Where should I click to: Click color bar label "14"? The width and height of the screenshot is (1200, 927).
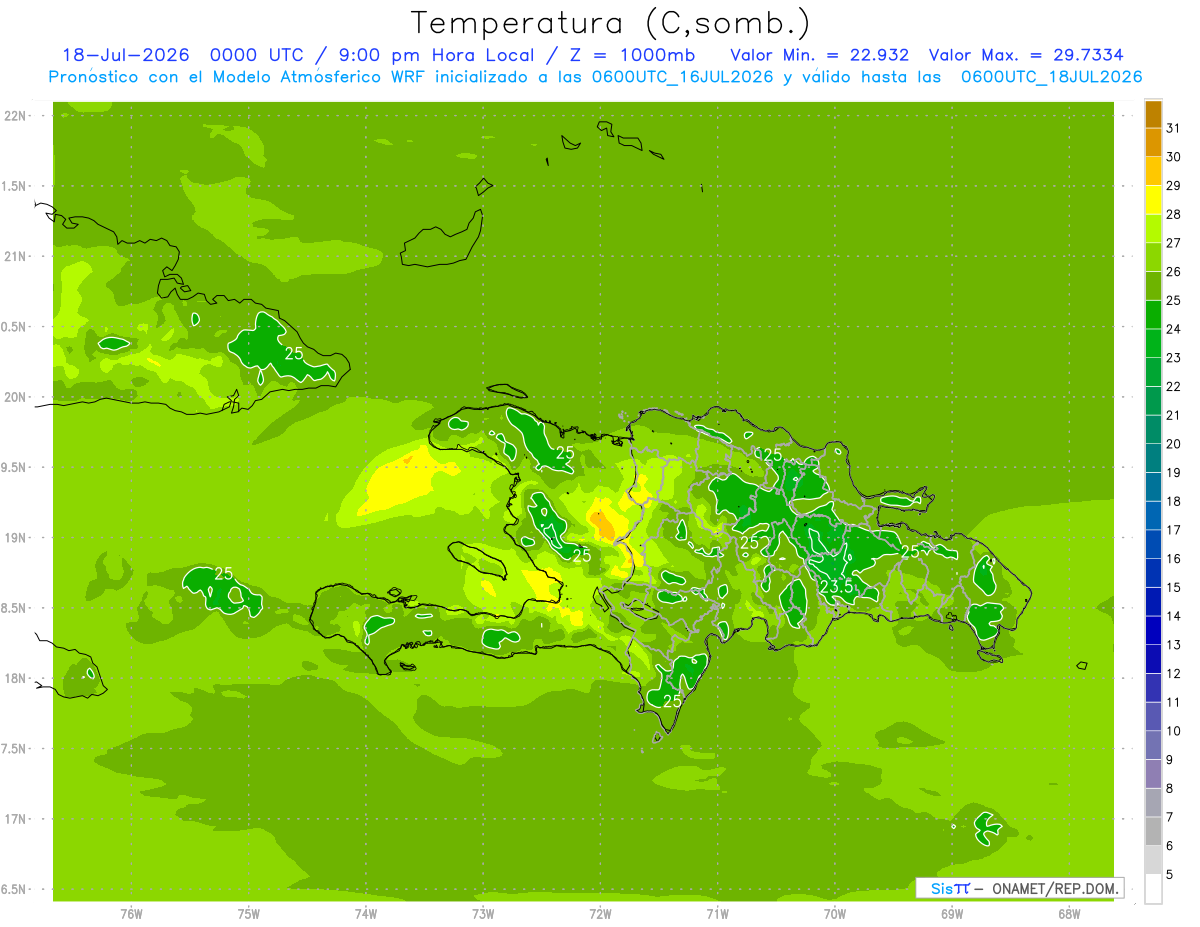coord(1174,617)
